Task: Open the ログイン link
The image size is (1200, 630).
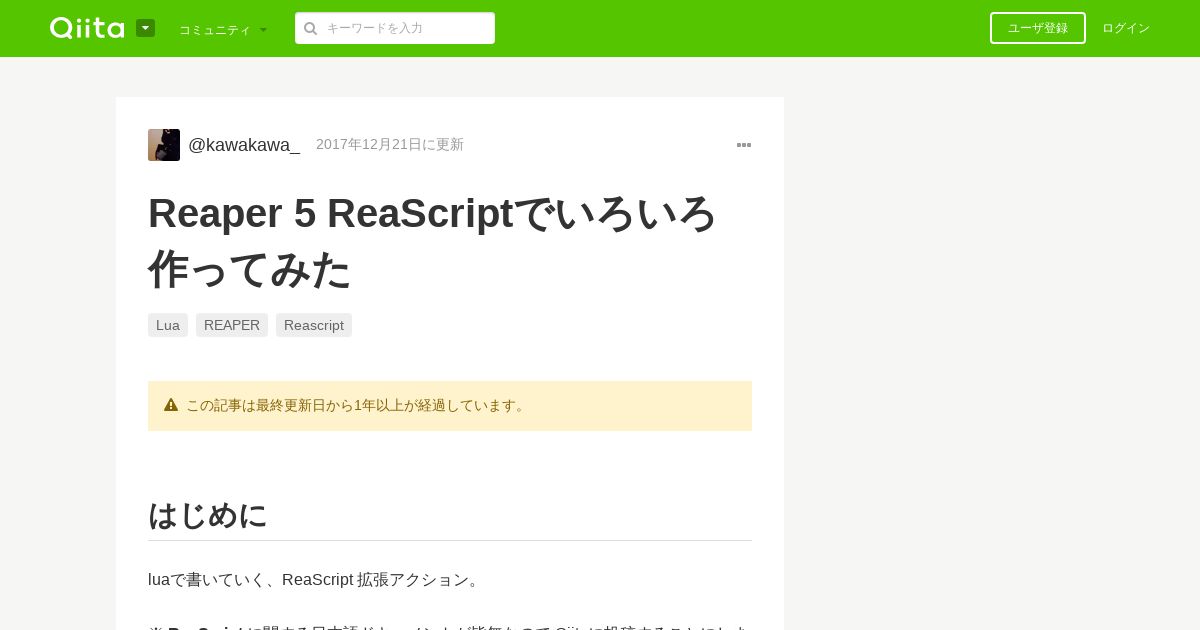Action: click(1126, 28)
